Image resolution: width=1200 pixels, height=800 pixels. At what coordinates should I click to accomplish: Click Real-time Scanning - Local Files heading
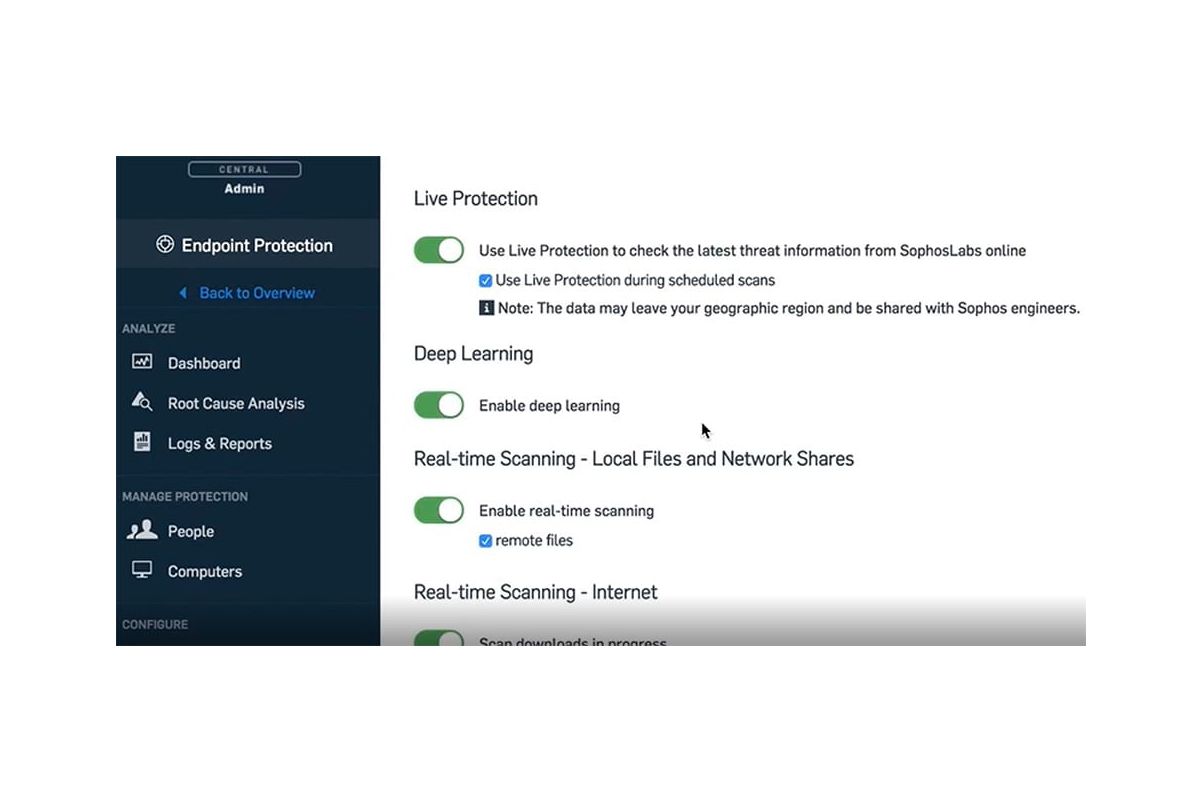(x=634, y=459)
